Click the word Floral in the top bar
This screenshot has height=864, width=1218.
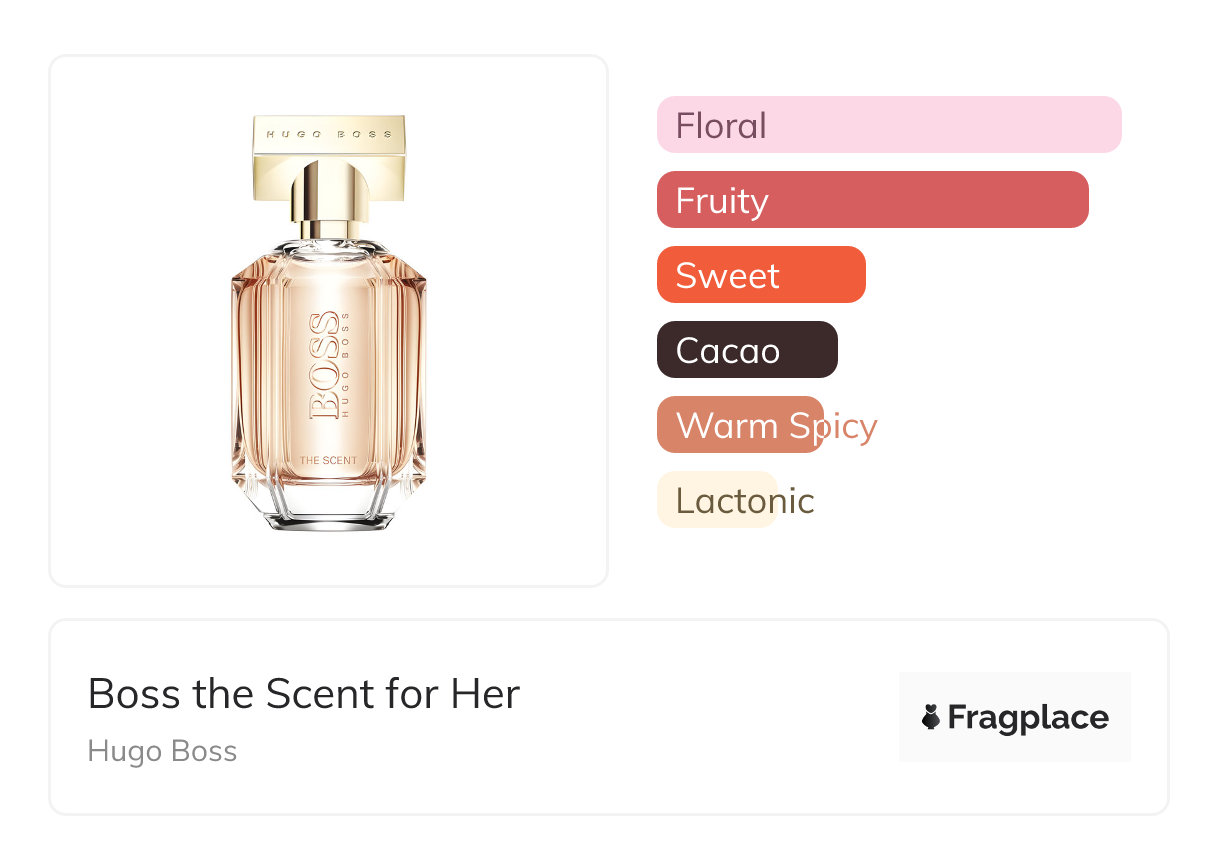(x=721, y=126)
